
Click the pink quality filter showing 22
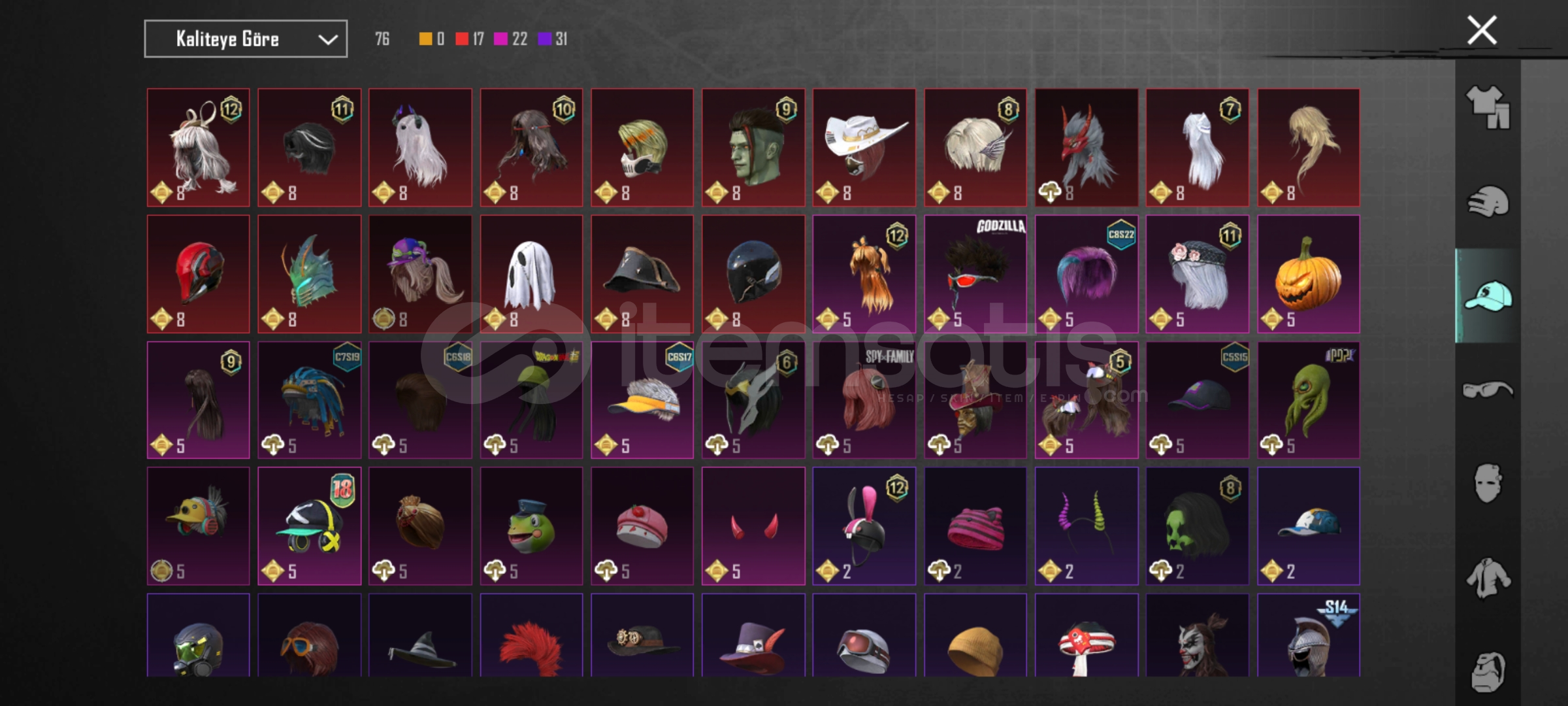tap(500, 39)
